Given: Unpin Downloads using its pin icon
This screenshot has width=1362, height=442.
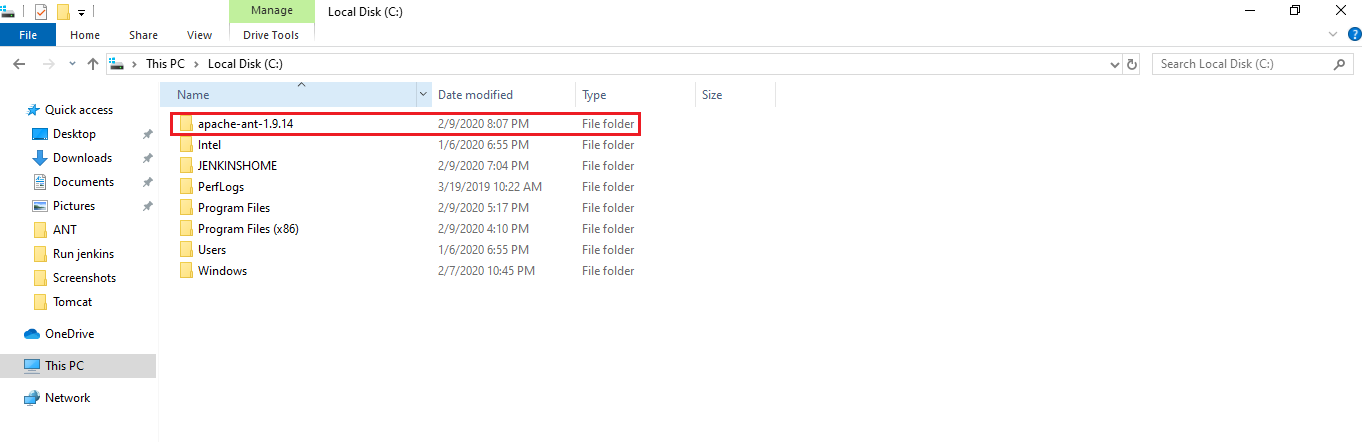Looking at the screenshot, I should click(147, 158).
